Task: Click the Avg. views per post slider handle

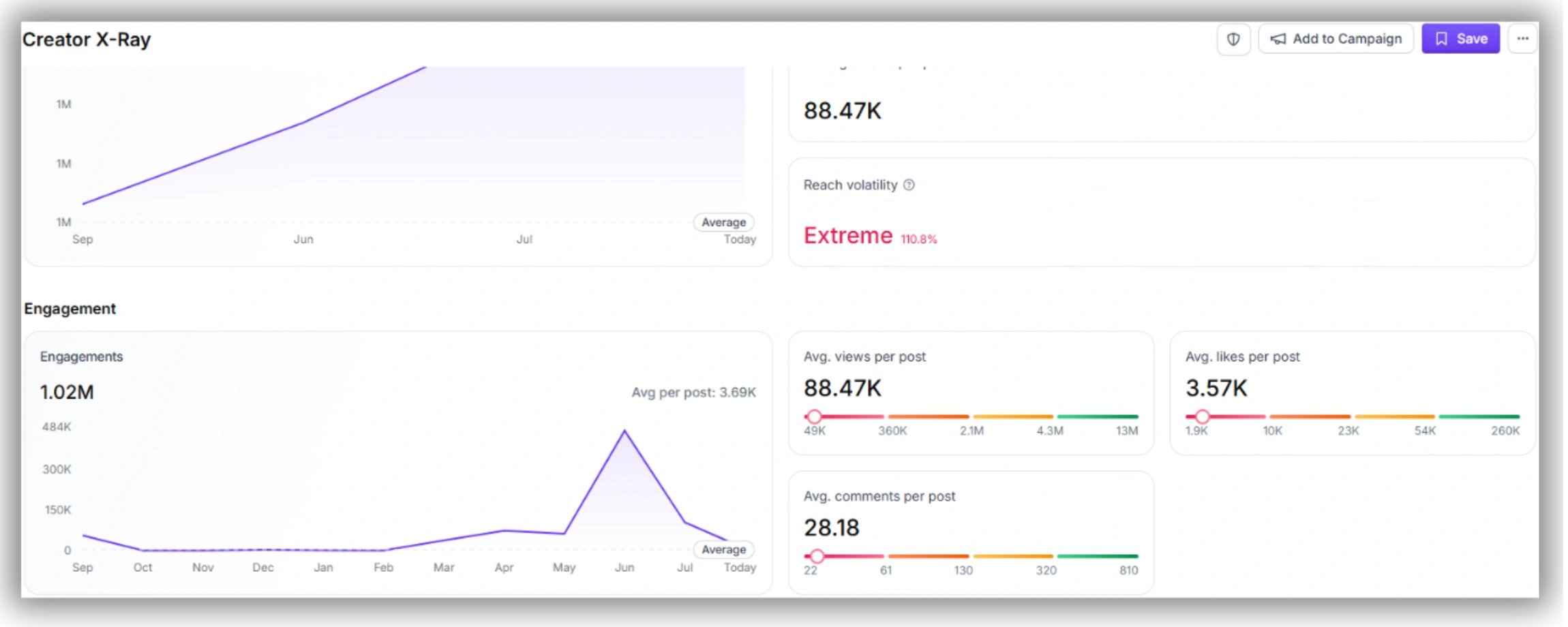Action: 814,416
